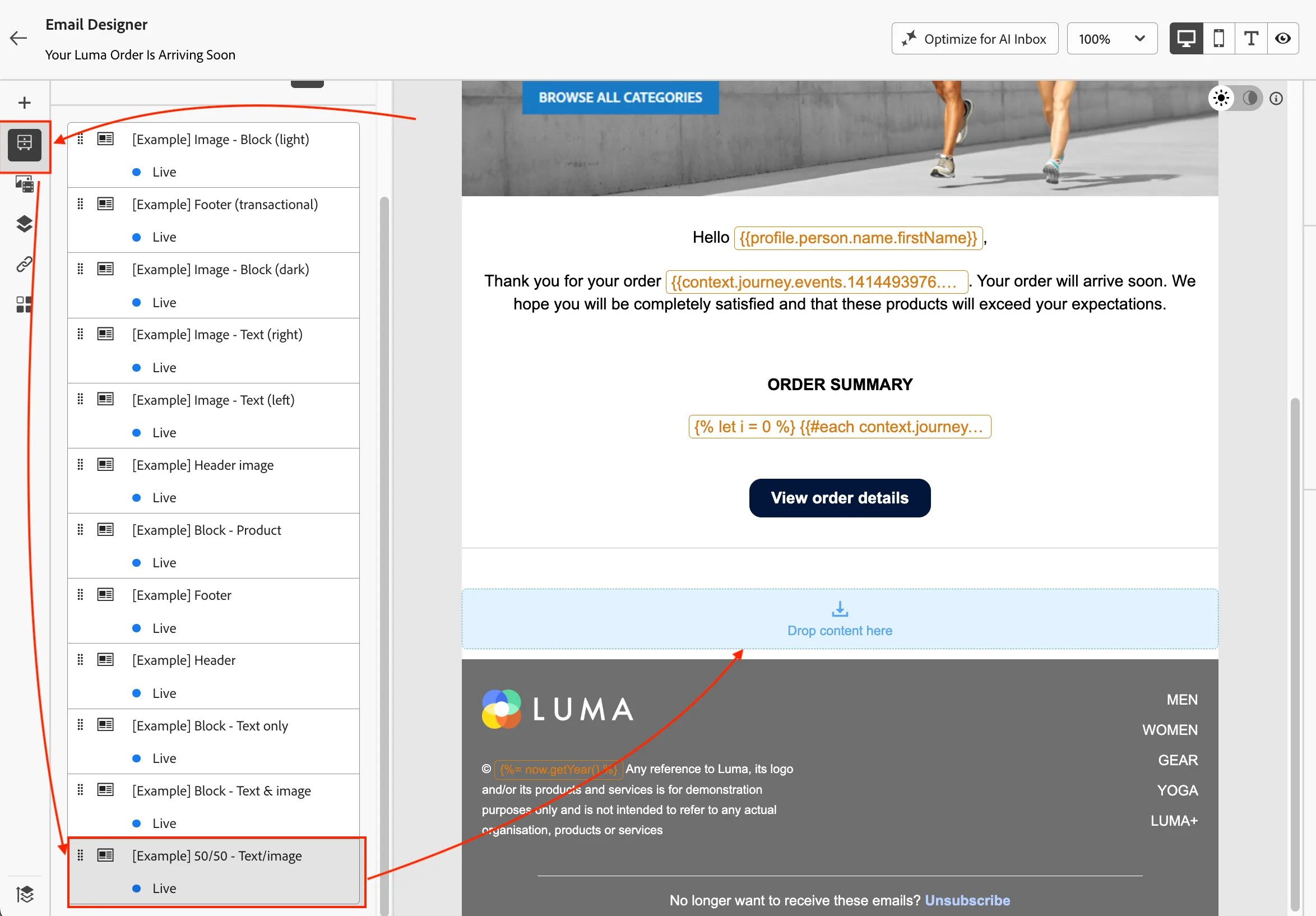Click fragment icon beside plain [Example] Header
This screenshot has height=916, width=1316.
coord(105,660)
